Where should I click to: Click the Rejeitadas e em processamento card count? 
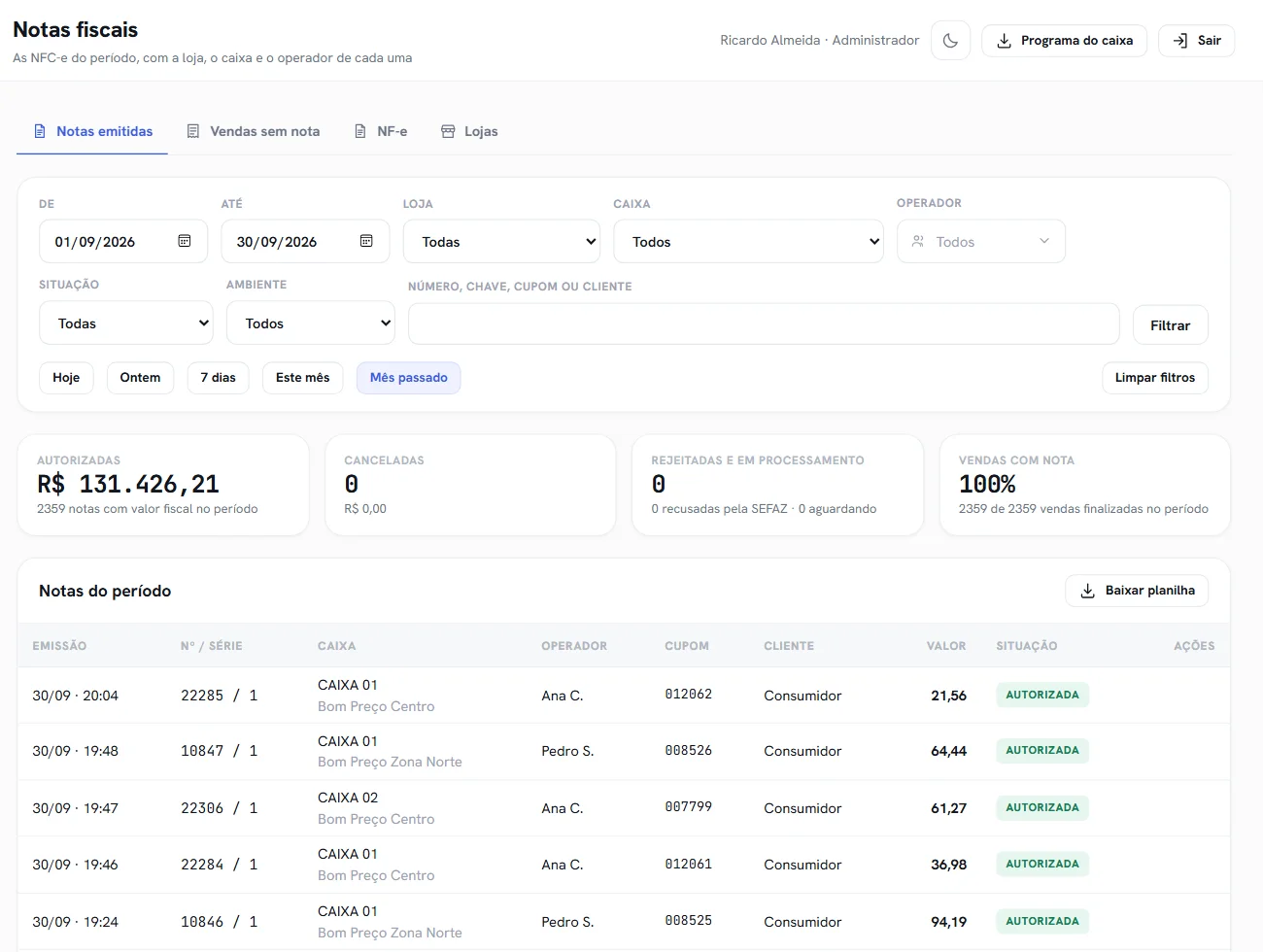(x=659, y=484)
